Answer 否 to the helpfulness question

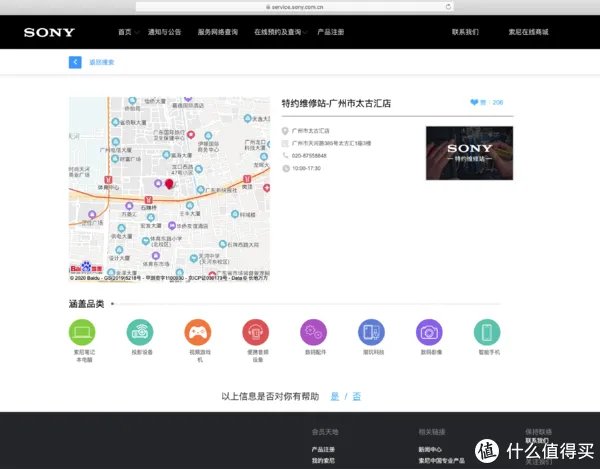click(x=357, y=396)
